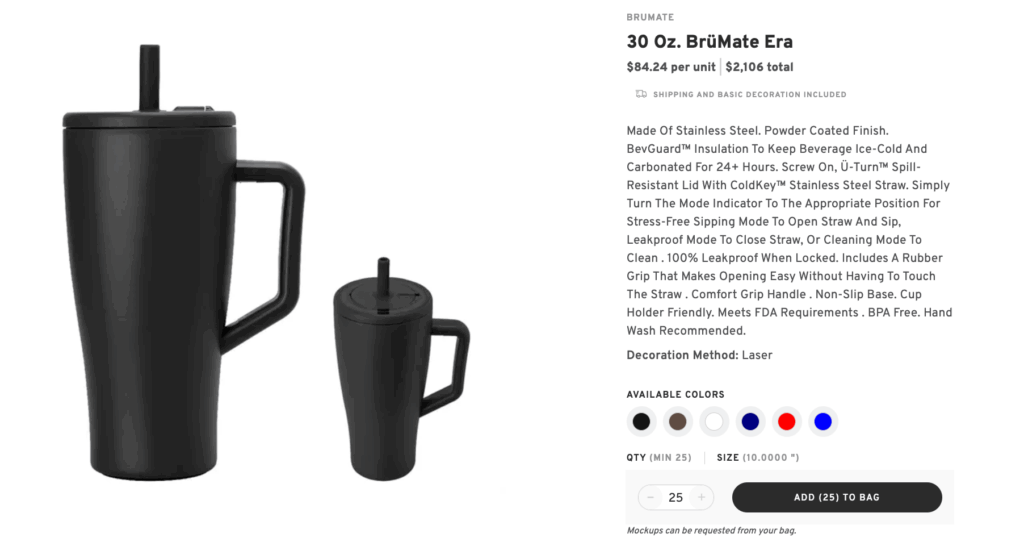
Task: Choose the red color swatch
Action: pyautogui.click(x=786, y=421)
